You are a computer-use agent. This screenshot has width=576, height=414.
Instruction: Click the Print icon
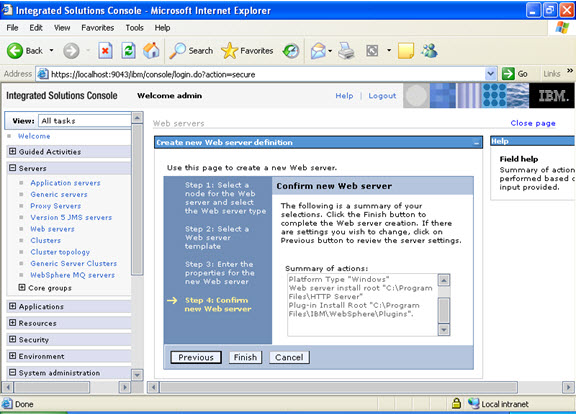click(346, 51)
